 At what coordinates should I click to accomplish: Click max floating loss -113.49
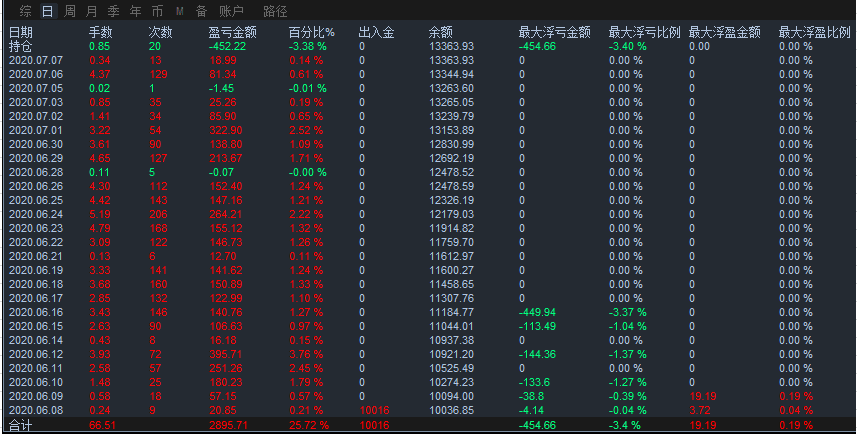537,326
